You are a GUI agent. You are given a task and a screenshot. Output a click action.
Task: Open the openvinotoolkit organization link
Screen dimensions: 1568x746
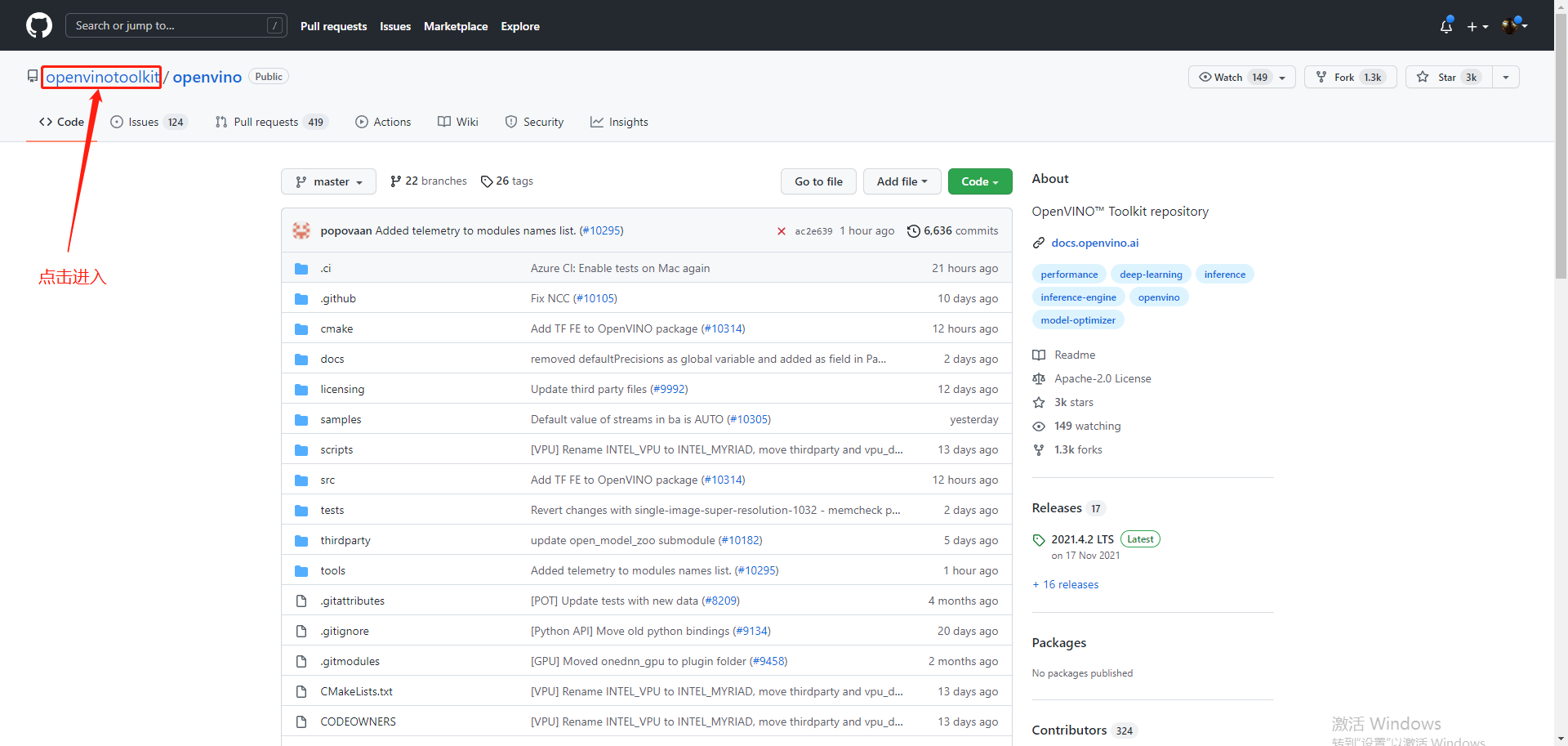click(102, 77)
